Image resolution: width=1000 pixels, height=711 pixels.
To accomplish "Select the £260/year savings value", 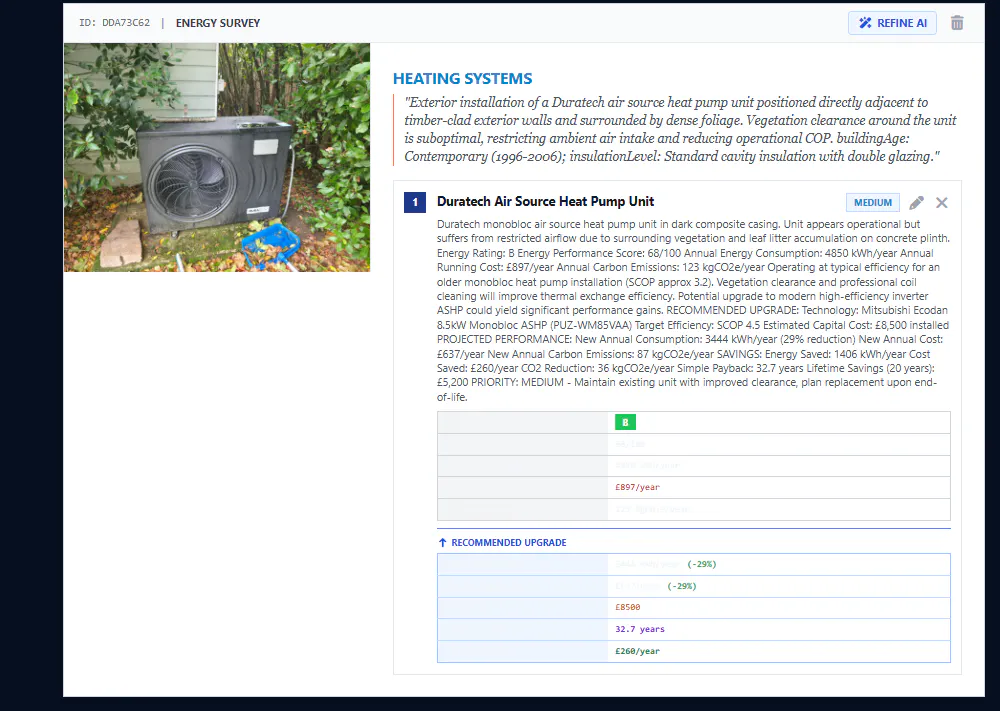I will click(637, 651).
